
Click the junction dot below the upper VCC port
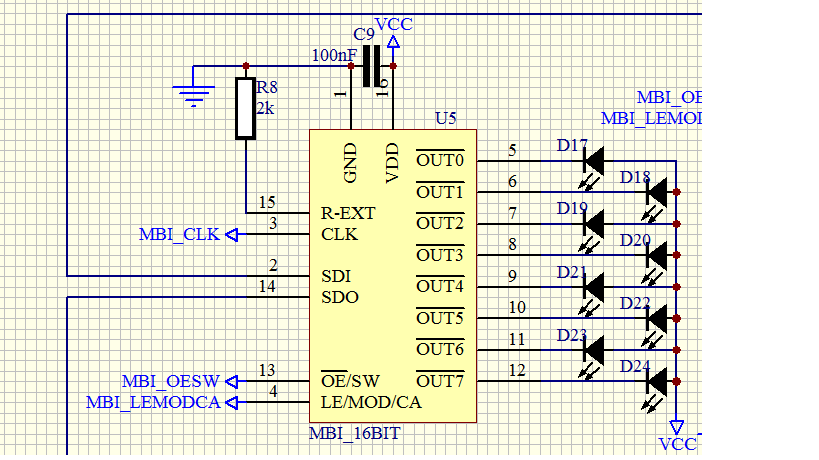(x=393, y=66)
